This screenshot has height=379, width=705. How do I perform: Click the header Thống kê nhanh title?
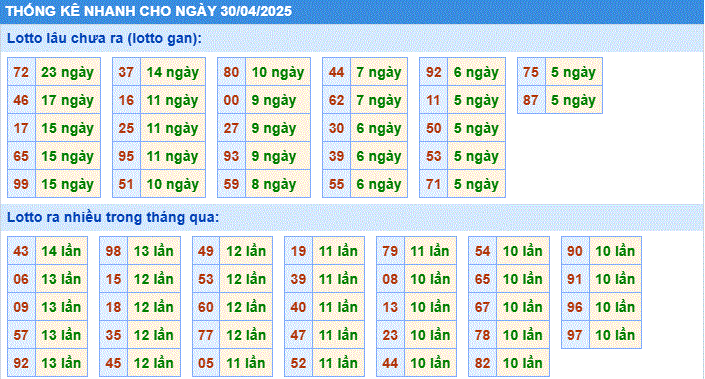(148, 11)
